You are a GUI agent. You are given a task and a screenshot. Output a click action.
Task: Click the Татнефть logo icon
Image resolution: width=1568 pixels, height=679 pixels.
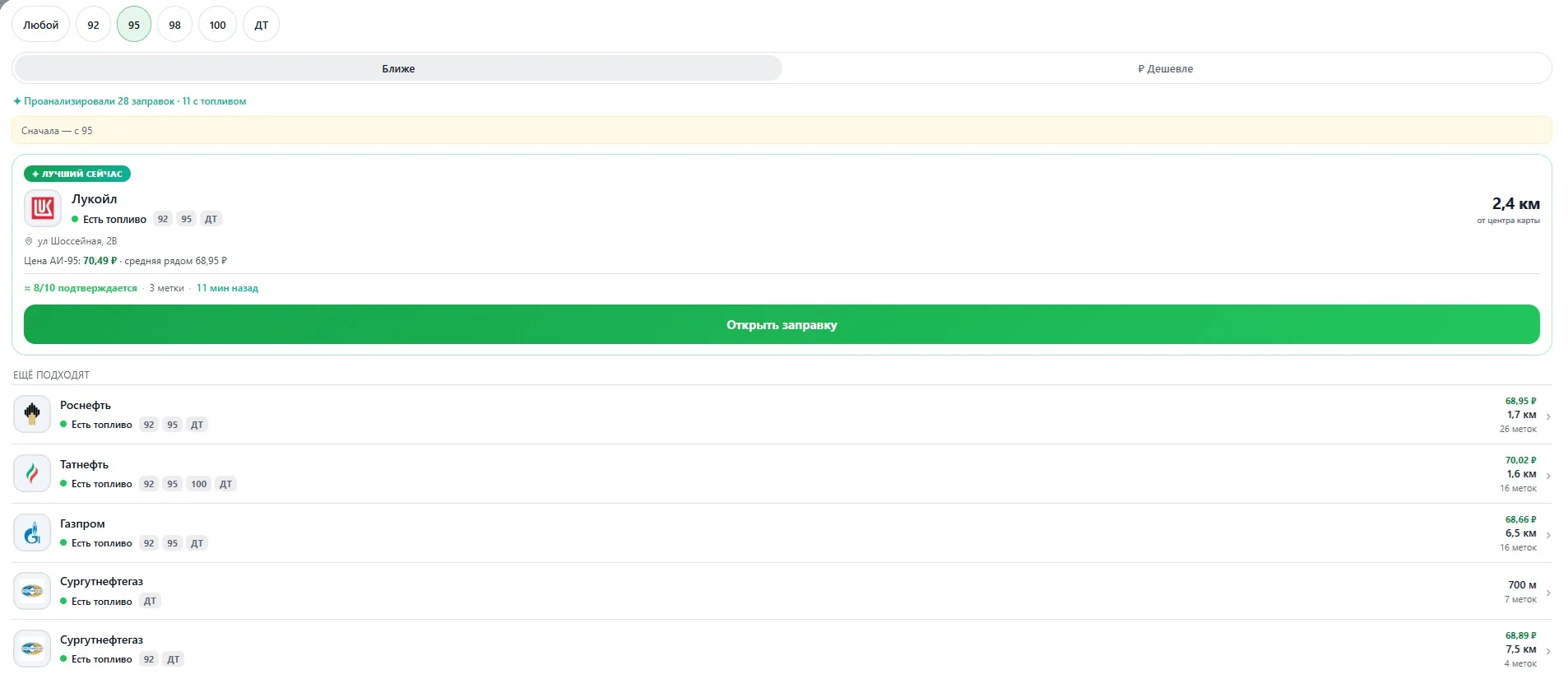[32, 473]
